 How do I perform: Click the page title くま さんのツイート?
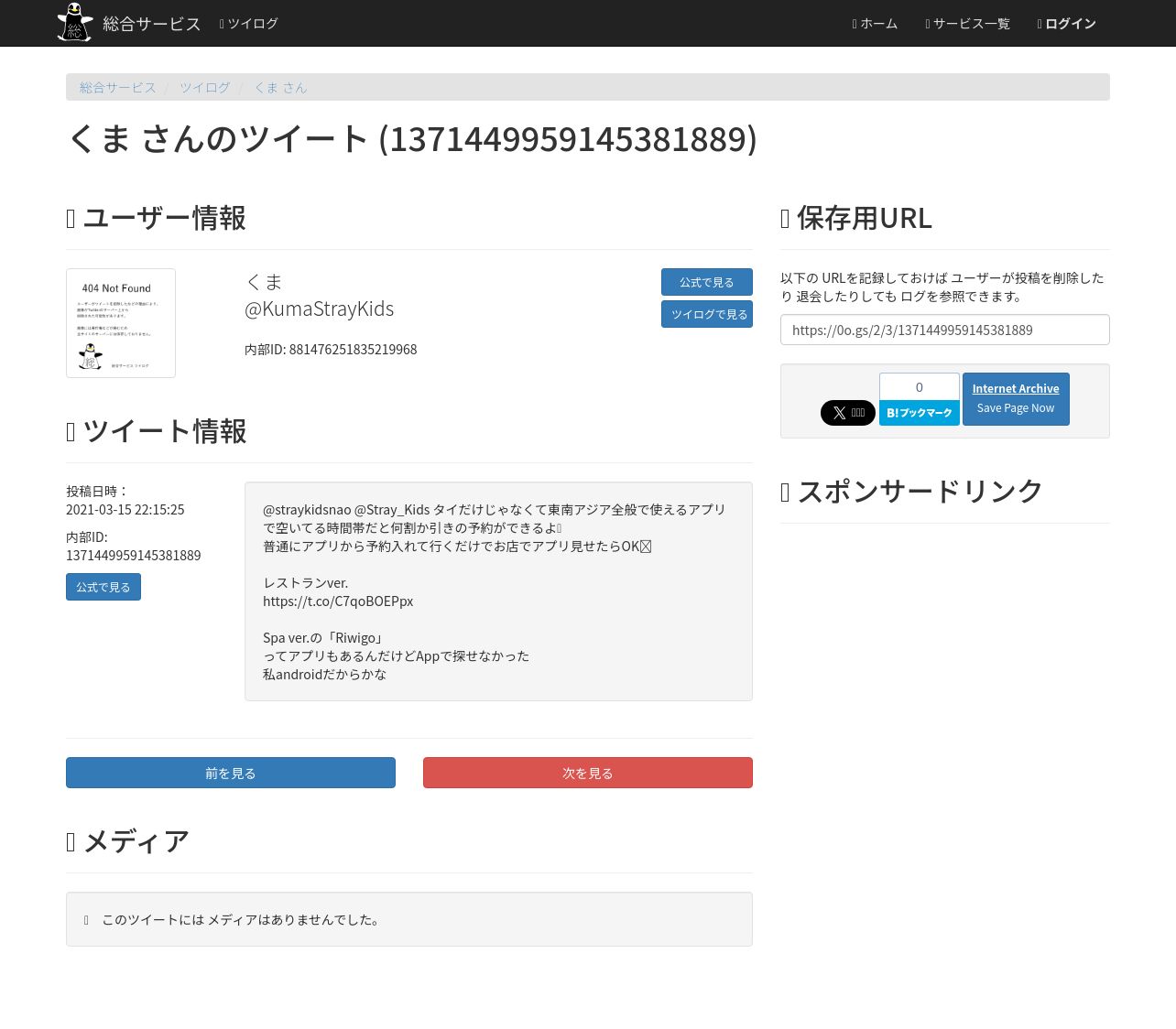pyautogui.click(x=412, y=139)
